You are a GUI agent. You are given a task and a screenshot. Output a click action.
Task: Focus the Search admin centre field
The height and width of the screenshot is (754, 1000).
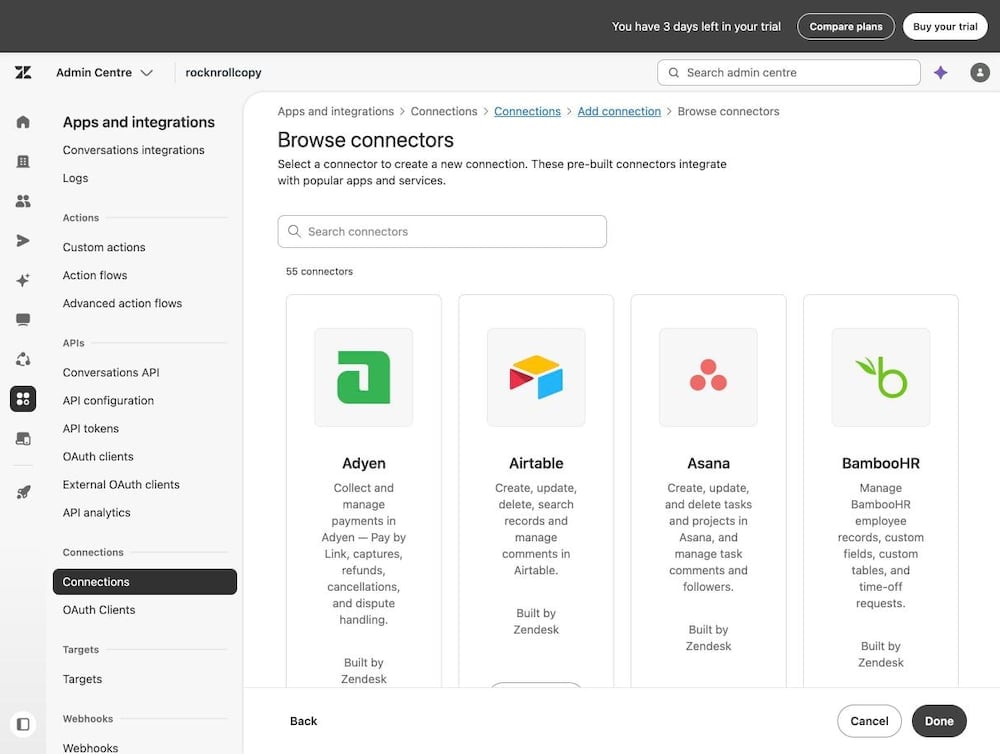coord(789,73)
